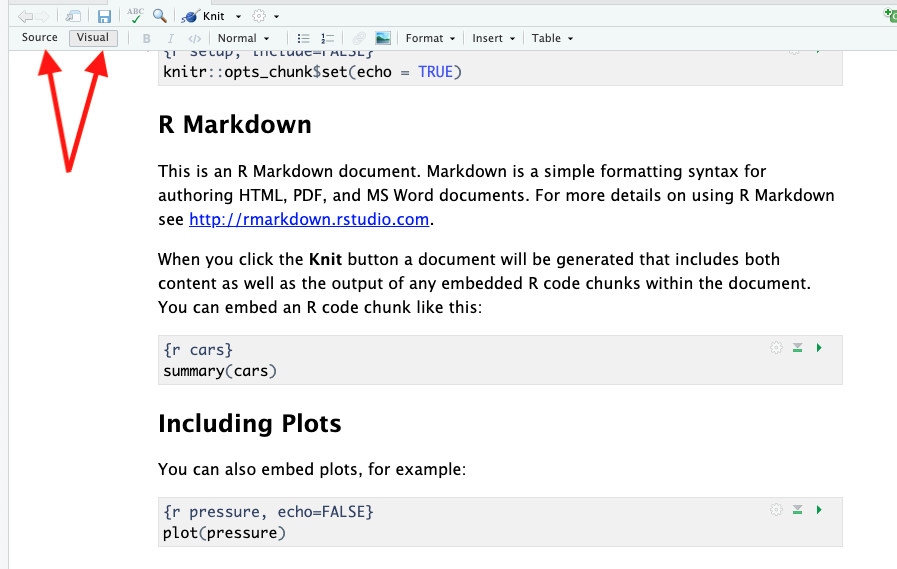Open chunk options for pressure chunk
The height and width of the screenshot is (569, 897).
776,510
